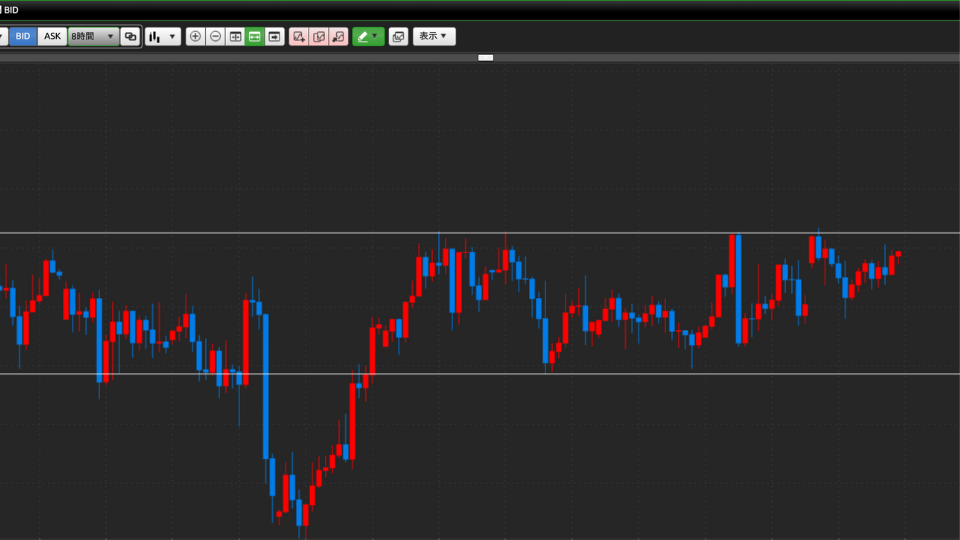Click the edit indicator pink icon

(x=319, y=36)
